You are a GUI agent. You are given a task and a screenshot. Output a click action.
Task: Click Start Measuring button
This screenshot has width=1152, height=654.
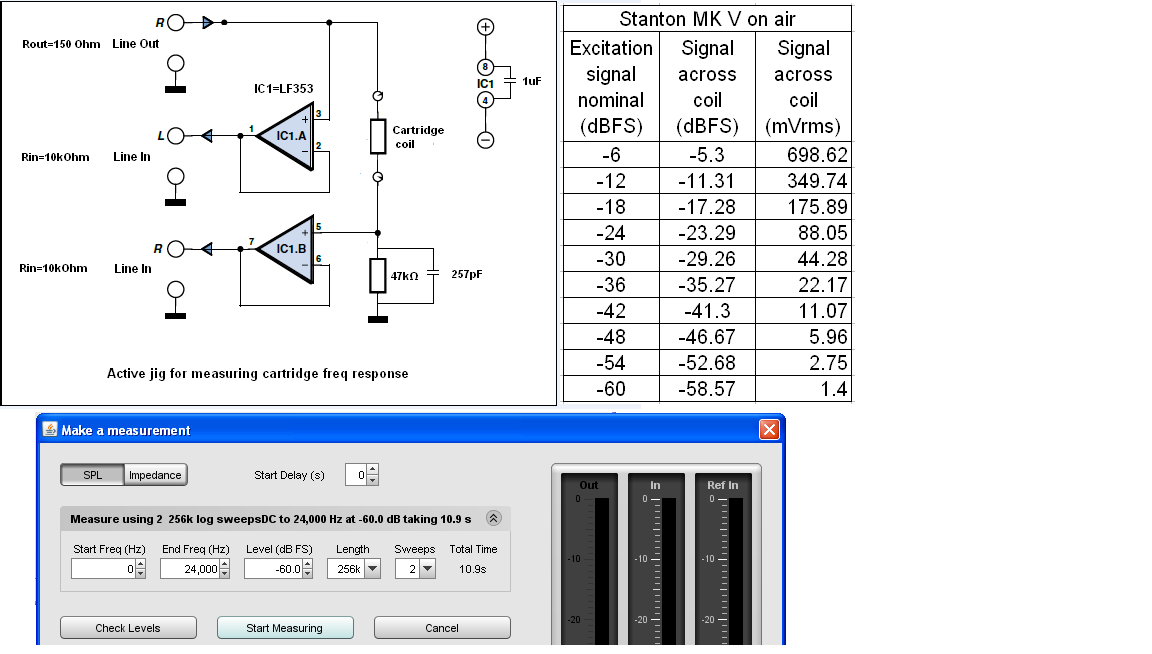[285, 628]
